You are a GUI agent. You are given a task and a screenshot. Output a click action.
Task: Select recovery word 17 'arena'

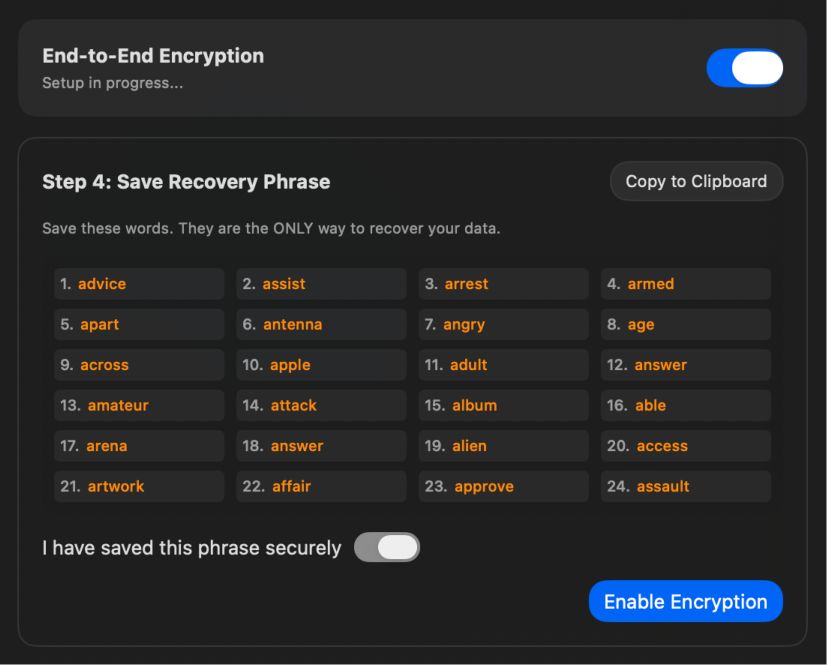point(138,445)
